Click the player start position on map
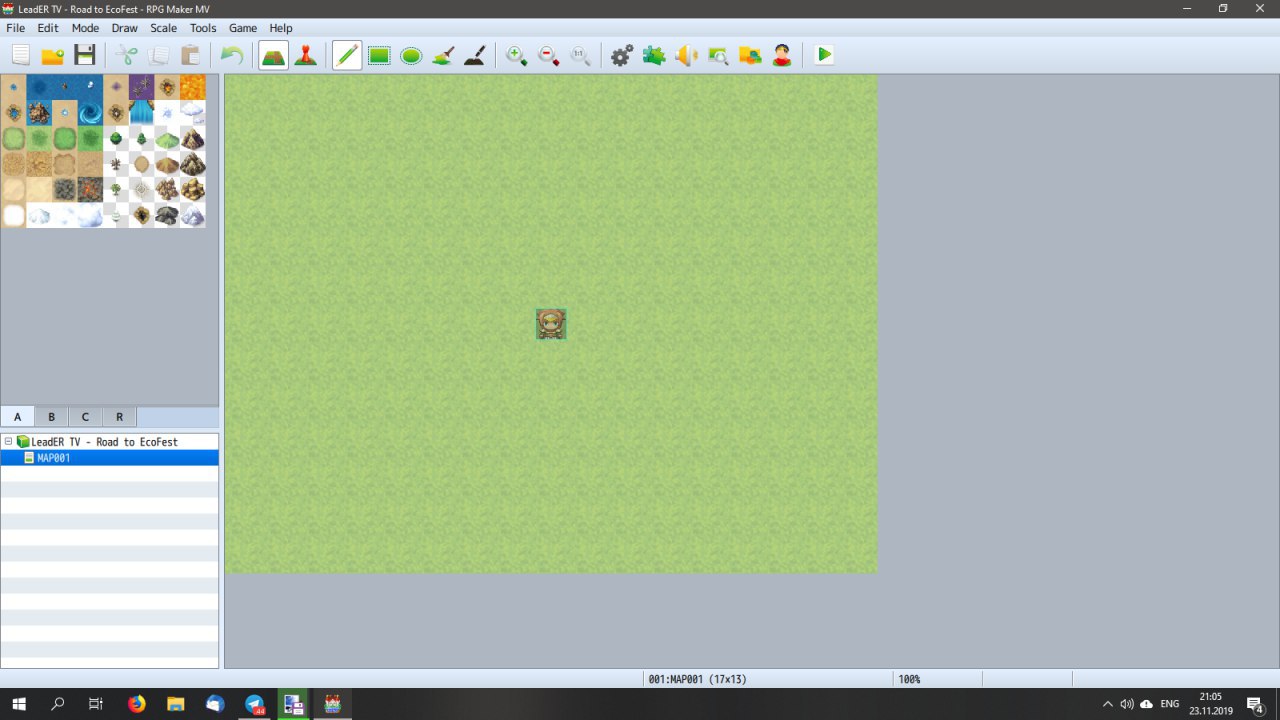Screen dimensions: 1280x720 coord(551,324)
